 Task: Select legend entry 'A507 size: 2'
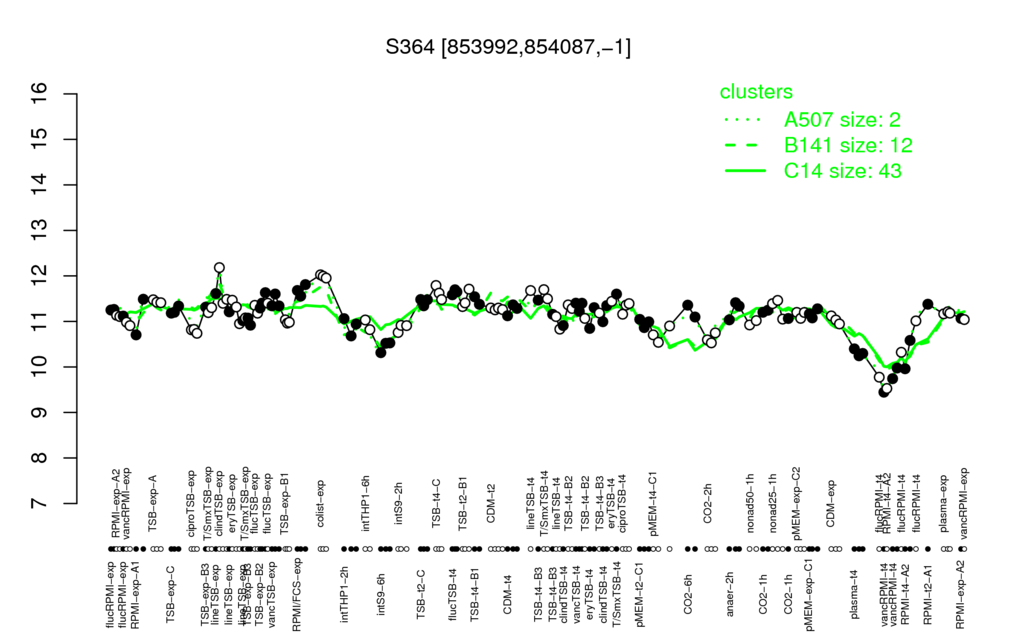pyautogui.click(x=842, y=120)
